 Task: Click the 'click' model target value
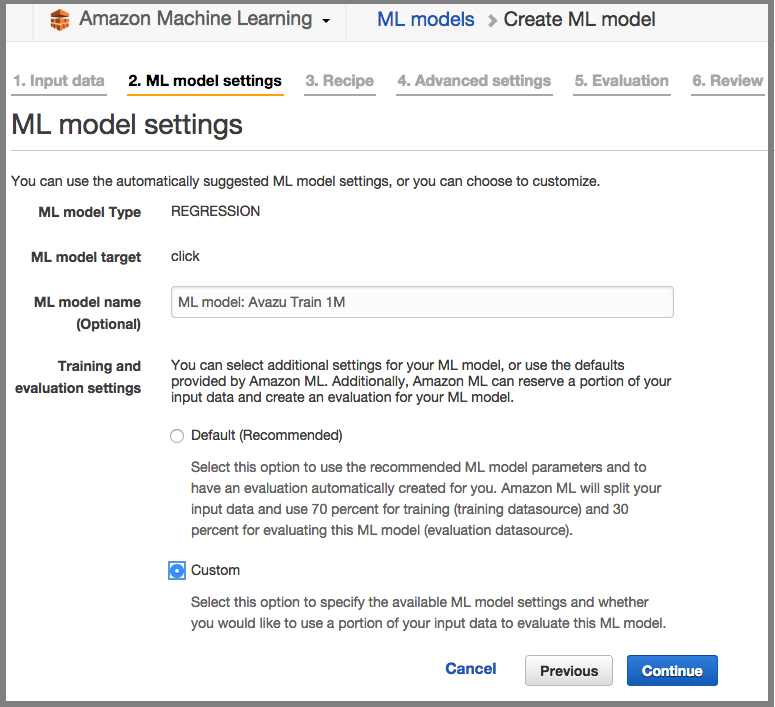[185, 257]
